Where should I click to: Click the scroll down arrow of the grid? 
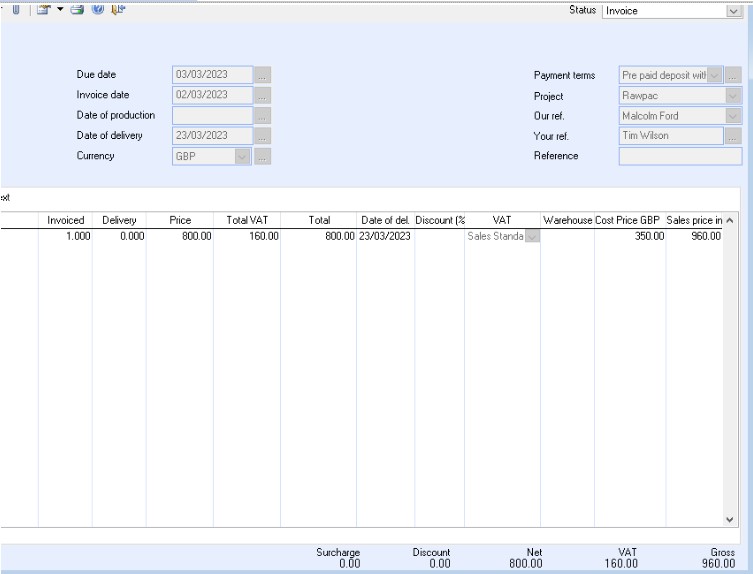[729, 520]
